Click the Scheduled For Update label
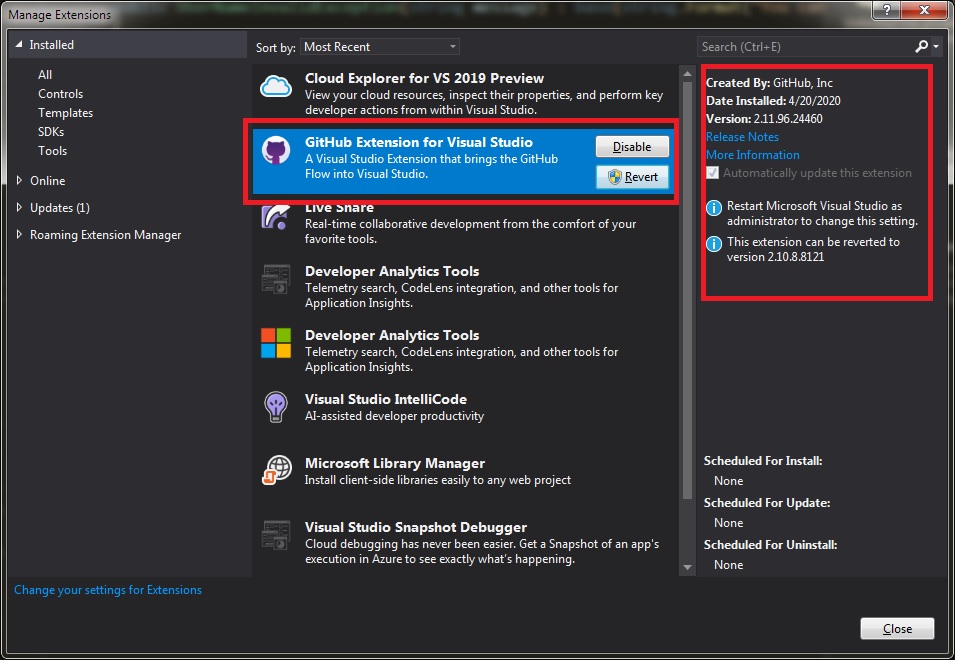 pos(767,503)
